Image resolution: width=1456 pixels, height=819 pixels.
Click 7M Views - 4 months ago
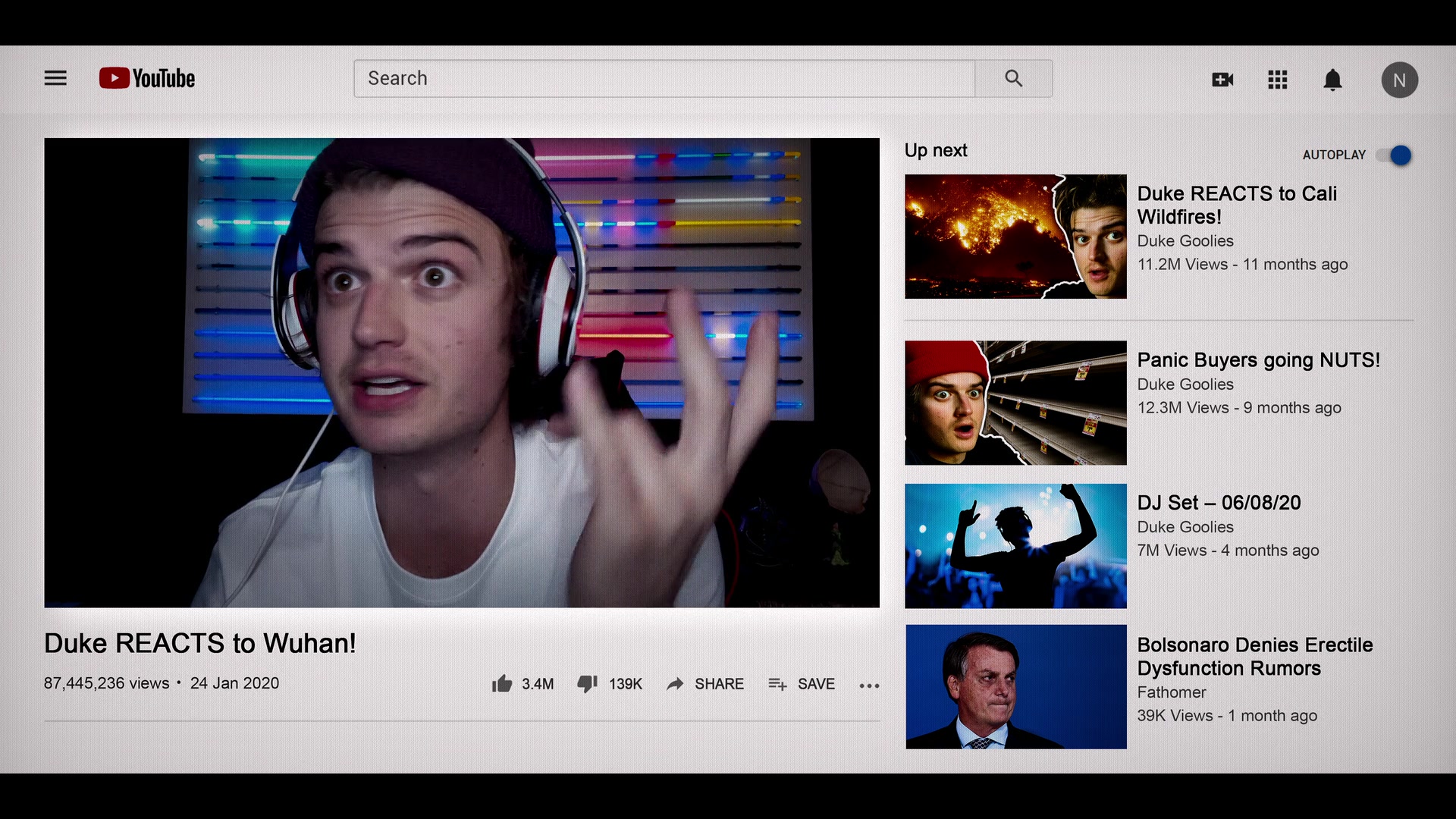1228,550
